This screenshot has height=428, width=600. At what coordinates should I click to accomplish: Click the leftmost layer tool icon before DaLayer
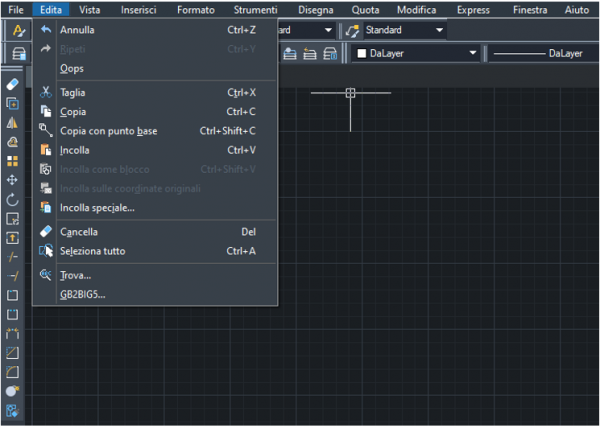click(x=290, y=54)
